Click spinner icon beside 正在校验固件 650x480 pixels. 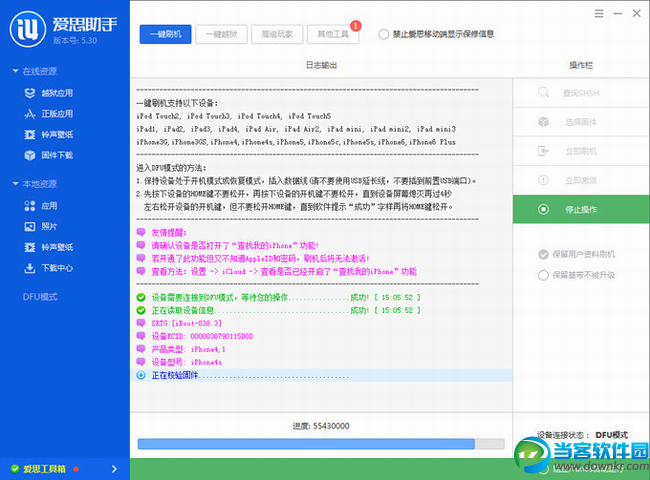pyautogui.click(x=141, y=375)
